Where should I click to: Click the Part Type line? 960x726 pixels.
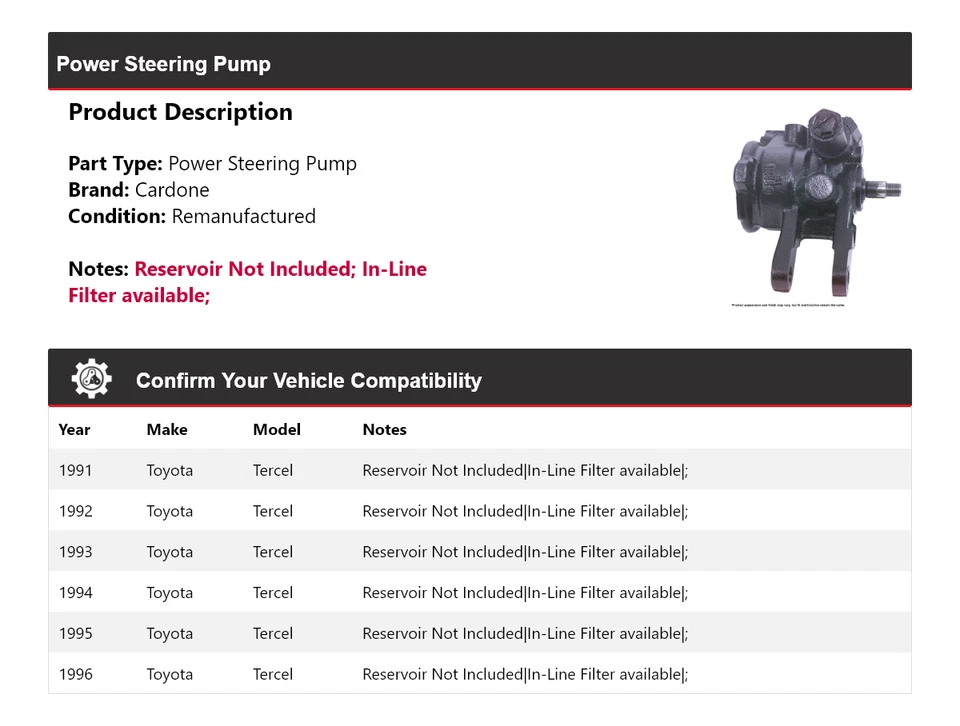pyautogui.click(x=212, y=164)
